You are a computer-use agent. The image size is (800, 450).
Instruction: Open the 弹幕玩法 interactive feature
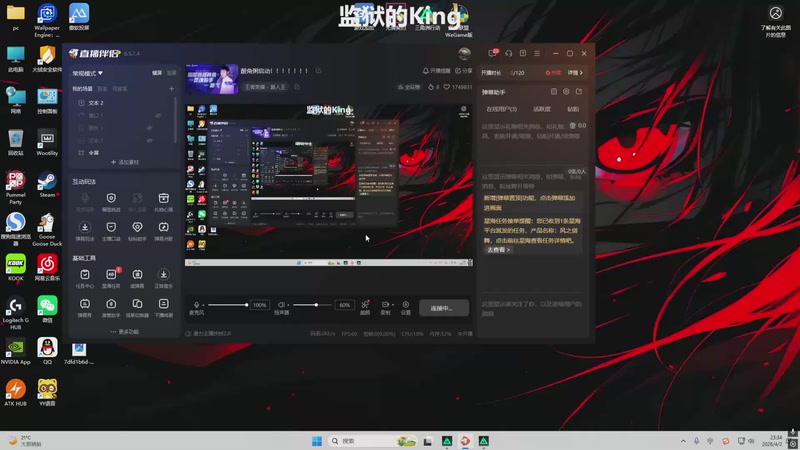pos(85,231)
